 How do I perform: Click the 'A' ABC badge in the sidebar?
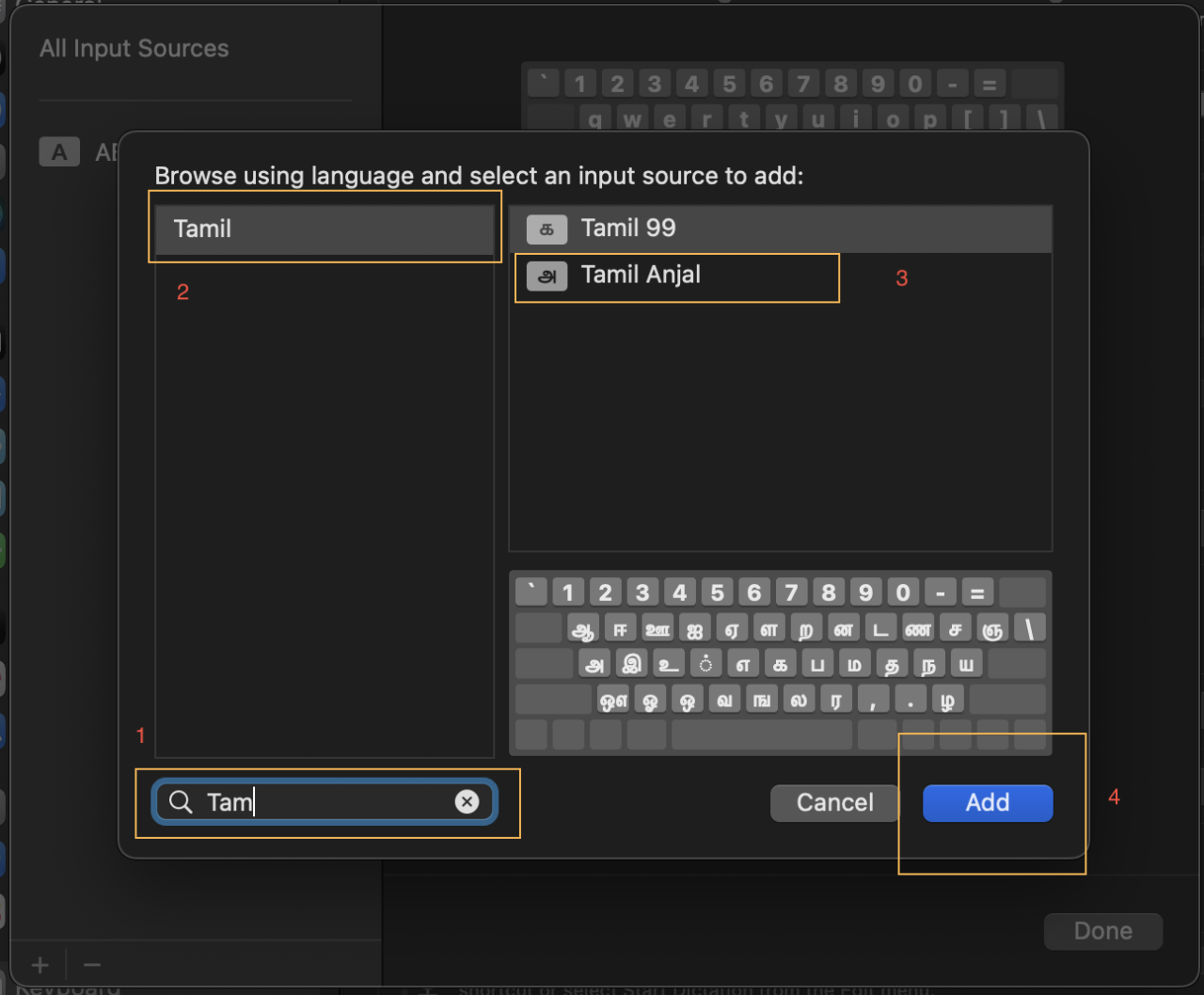click(x=59, y=151)
